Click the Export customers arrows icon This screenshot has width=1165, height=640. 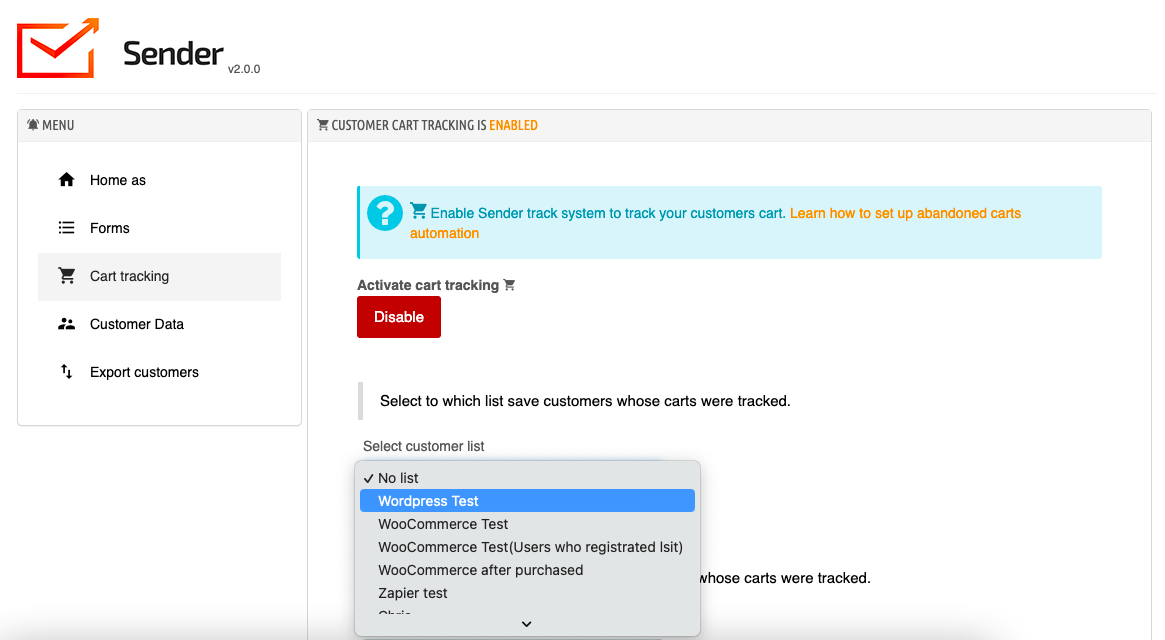click(x=67, y=372)
